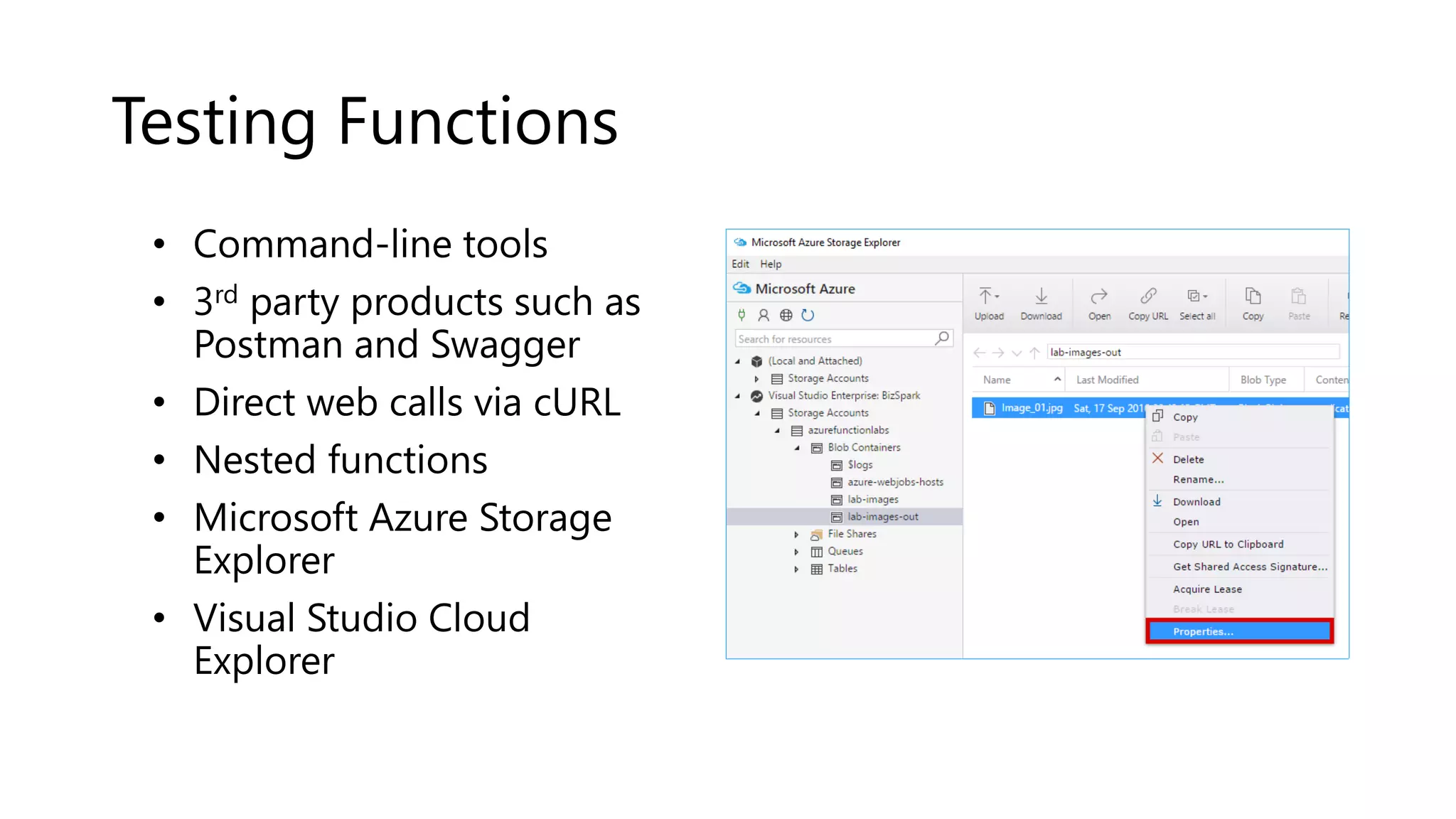This screenshot has width=1456, height=819.
Task: Click the Select all toolbar icon
Action: point(1197,304)
